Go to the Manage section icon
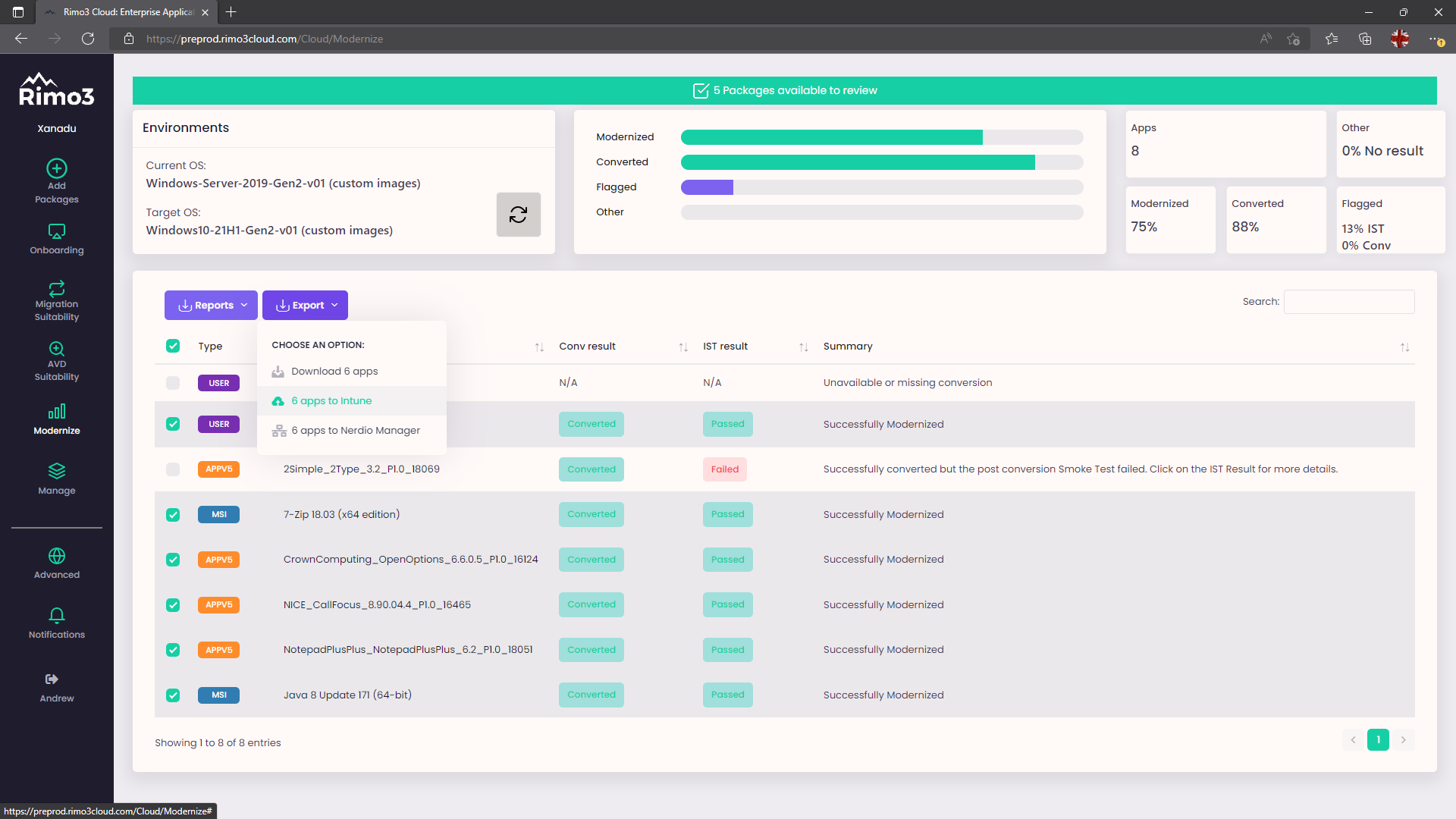 [x=57, y=471]
